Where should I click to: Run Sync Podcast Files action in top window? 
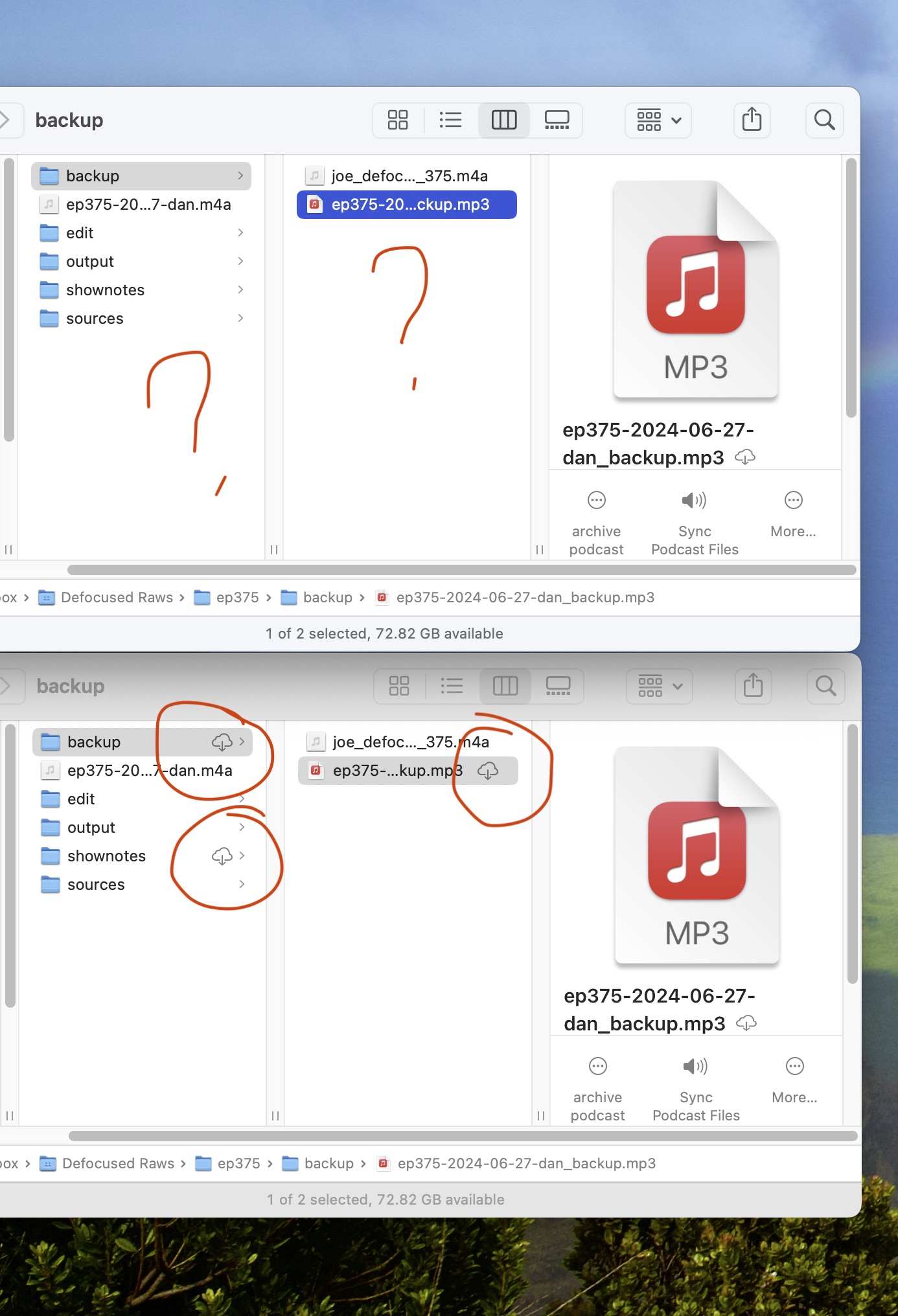click(x=695, y=522)
